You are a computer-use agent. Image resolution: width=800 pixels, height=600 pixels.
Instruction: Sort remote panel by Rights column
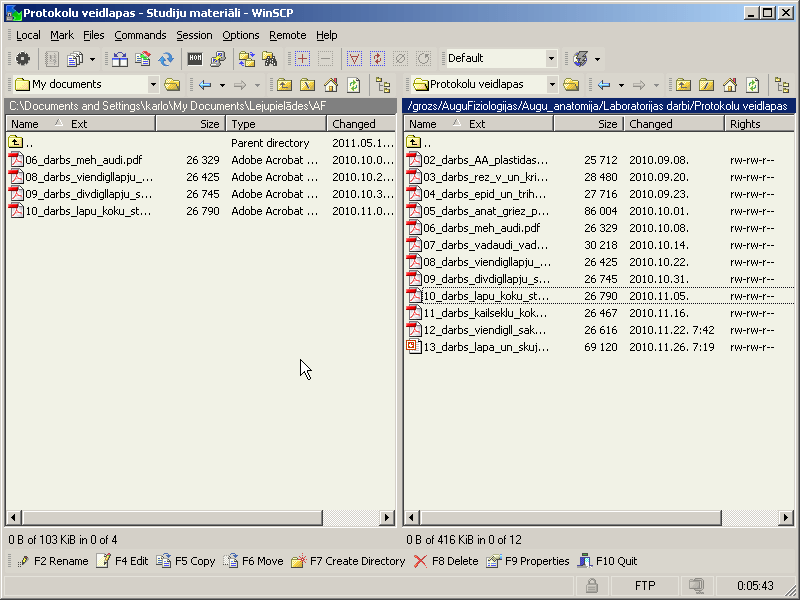pyautogui.click(x=759, y=124)
